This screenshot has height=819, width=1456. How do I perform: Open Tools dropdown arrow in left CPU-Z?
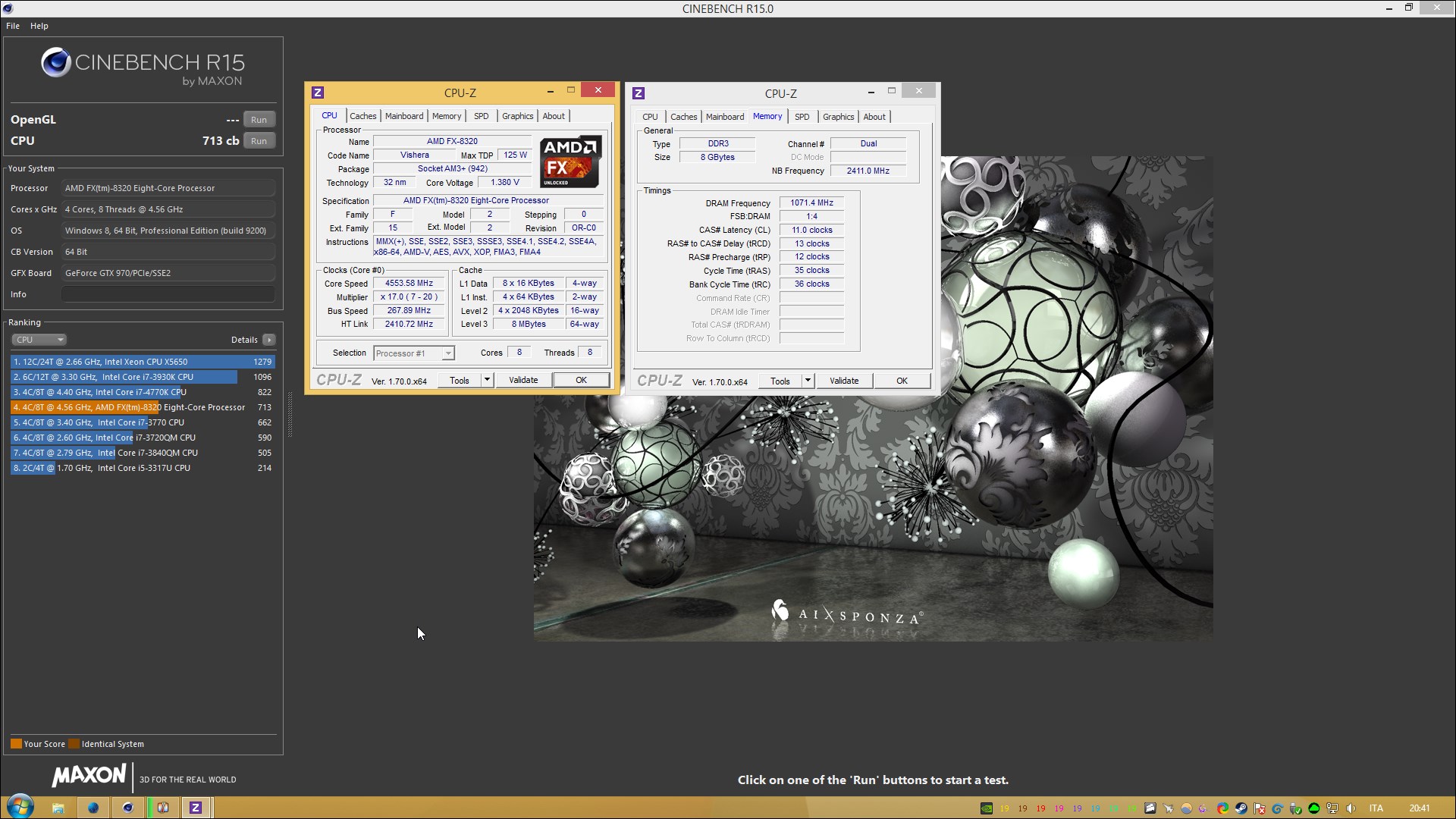pyautogui.click(x=487, y=380)
